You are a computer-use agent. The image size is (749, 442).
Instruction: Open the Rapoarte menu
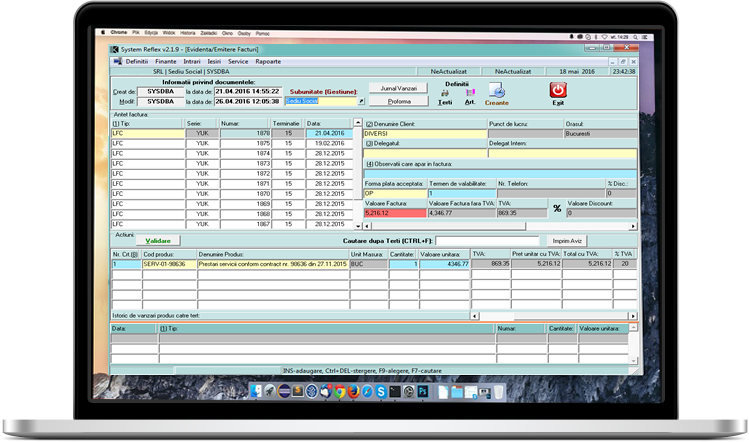(x=268, y=61)
